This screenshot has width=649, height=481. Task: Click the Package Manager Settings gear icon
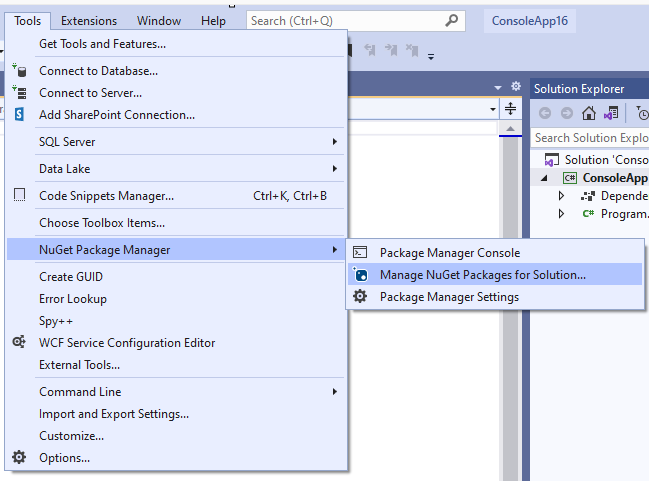coord(360,296)
